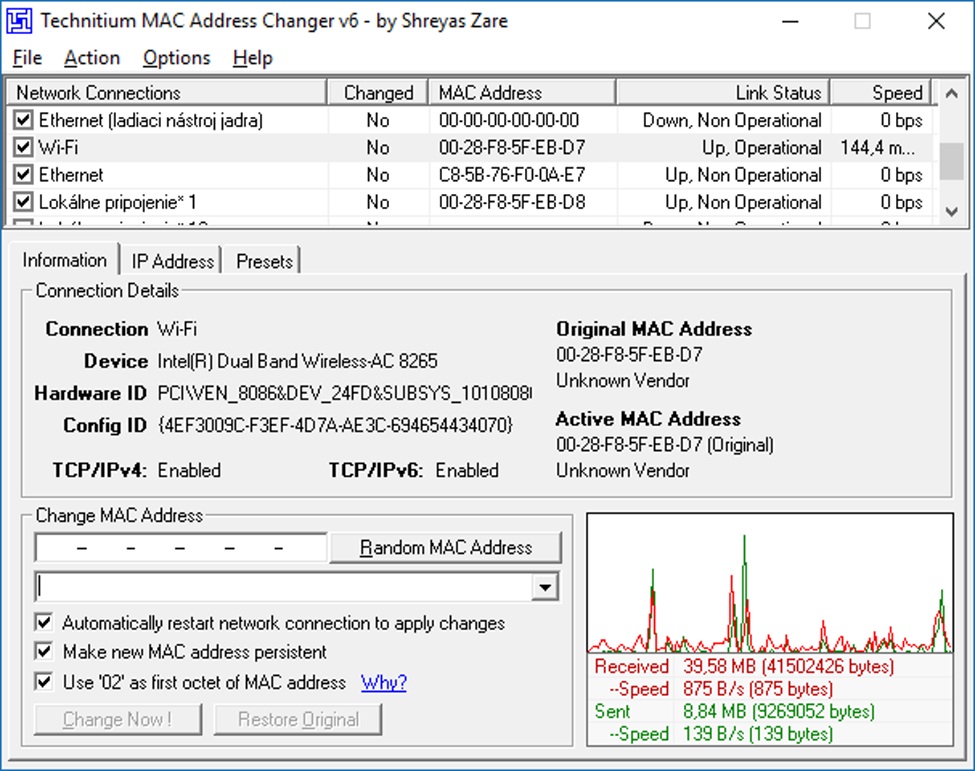Click the Technitium app icon in title bar

[19, 21]
